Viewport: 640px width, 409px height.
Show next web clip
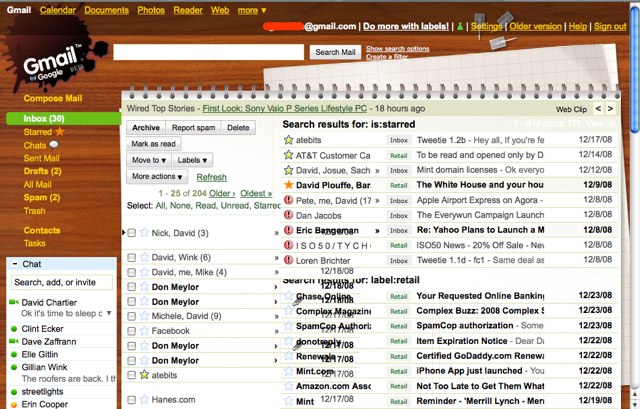tap(610, 109)
